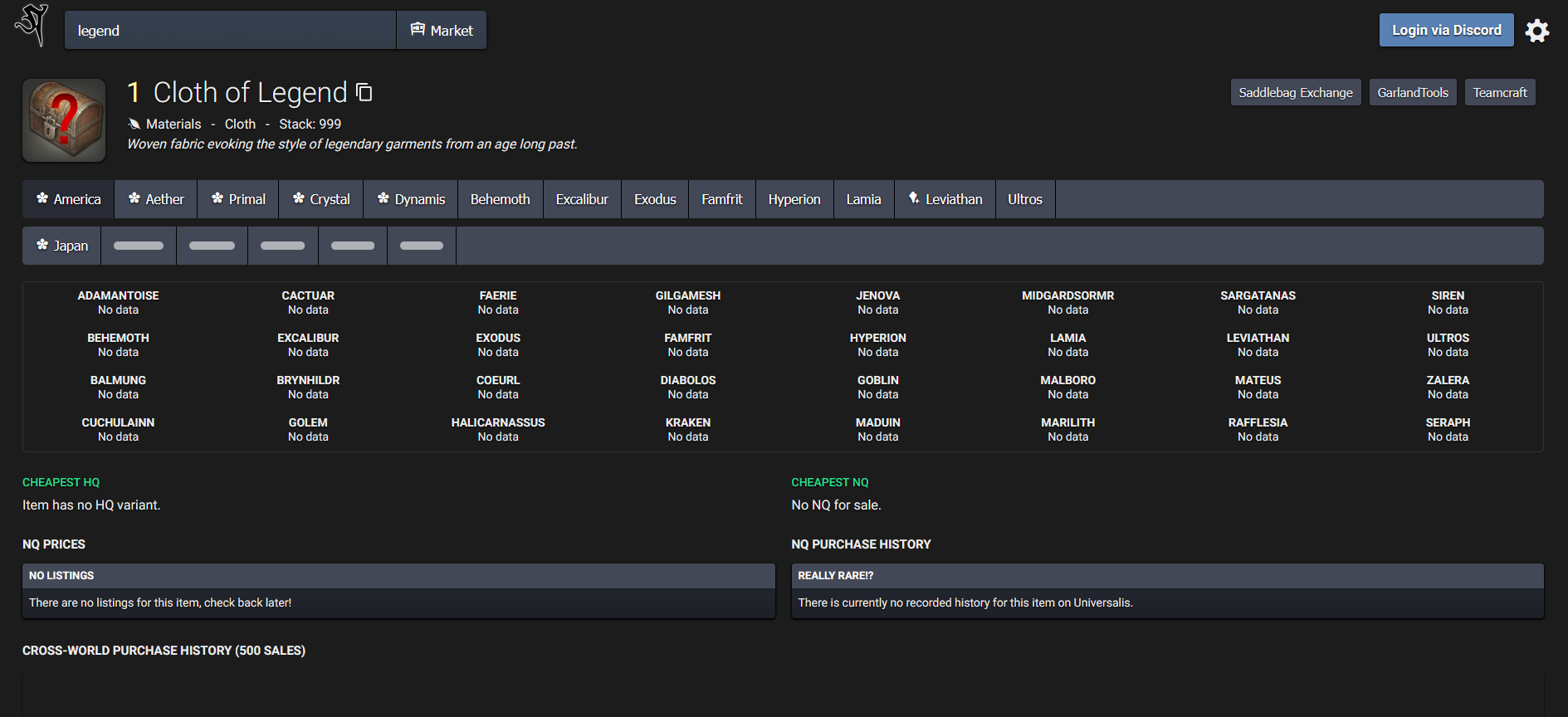
Task: Focus the item search field
Action: 230,31
